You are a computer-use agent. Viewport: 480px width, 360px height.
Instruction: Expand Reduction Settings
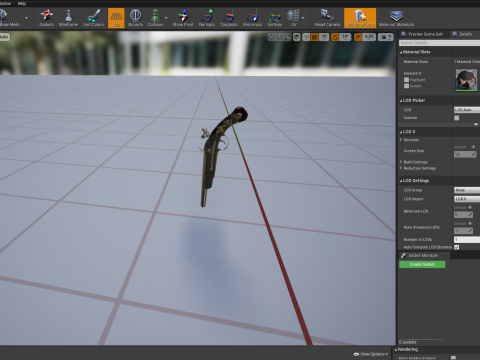pos(401,168)
